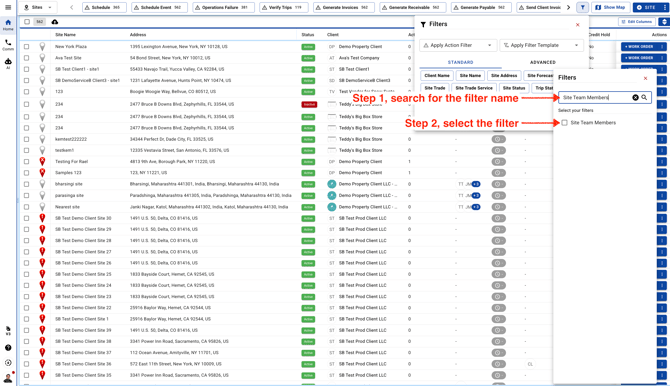Click the map pin for New York Plaza
Image resolution: width=670 pixels, height=386 pixels.
click(x=42, y=46)
